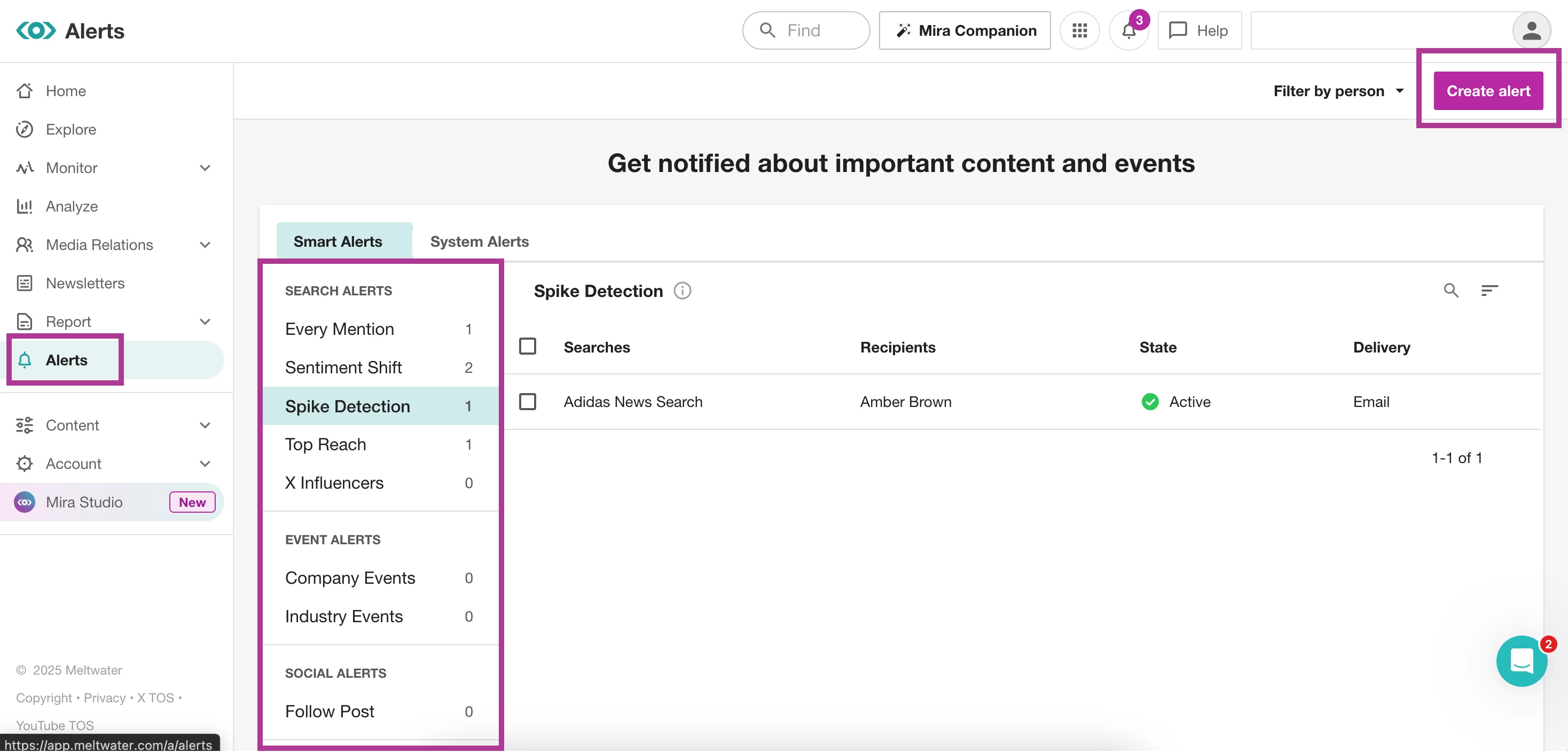This screenshot has width=1568, height=752.
Task: Open the Privacy footer link
Action: click(104, 698)
